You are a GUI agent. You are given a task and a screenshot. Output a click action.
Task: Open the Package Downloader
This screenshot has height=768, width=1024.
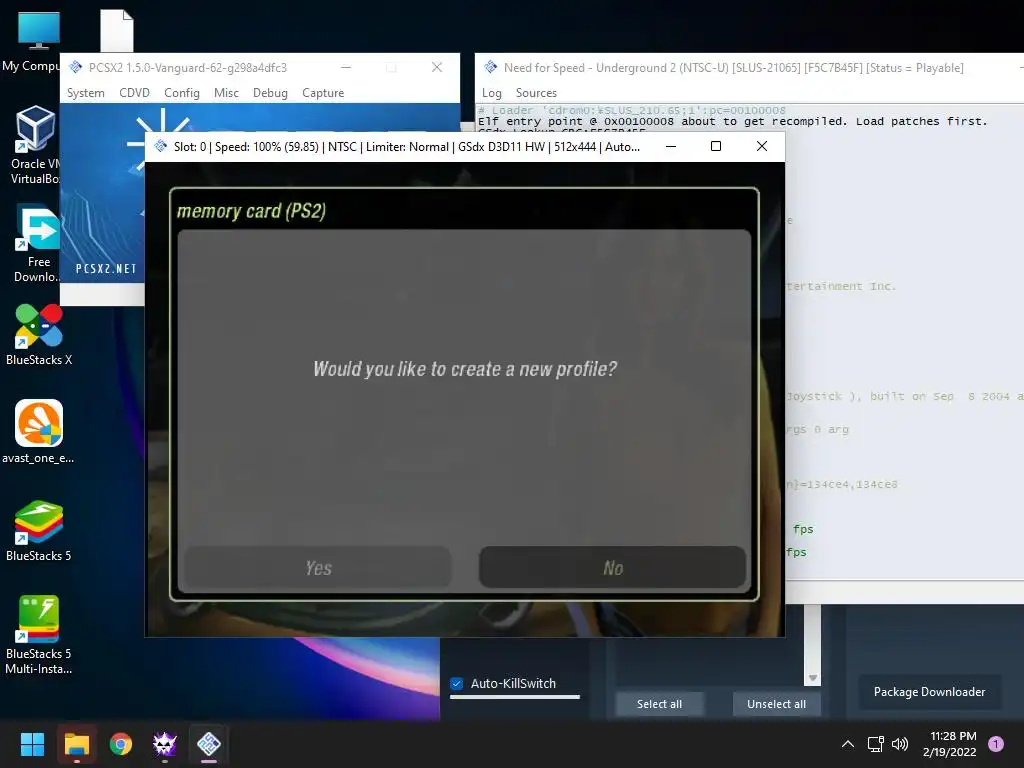tap(929, 692)
